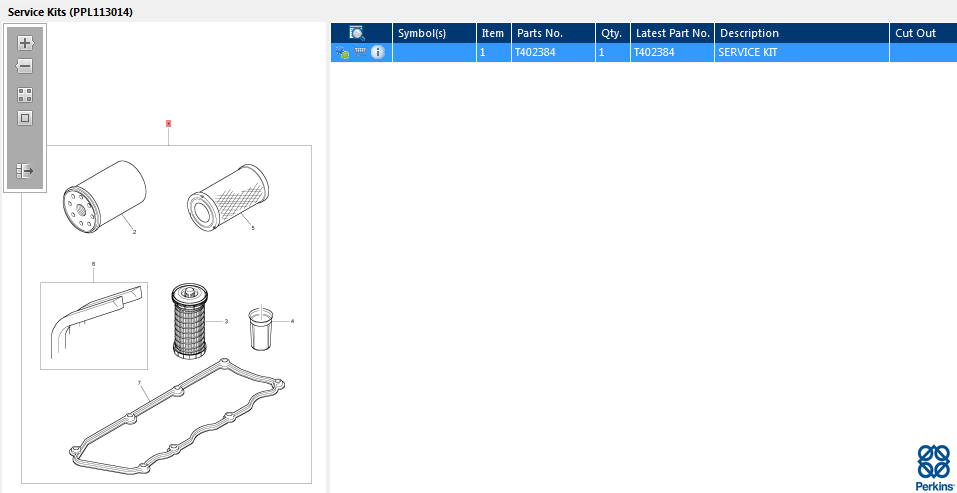
Task: Click callout number 2 label
Action: pyautogui.click(x=134, y=232)
